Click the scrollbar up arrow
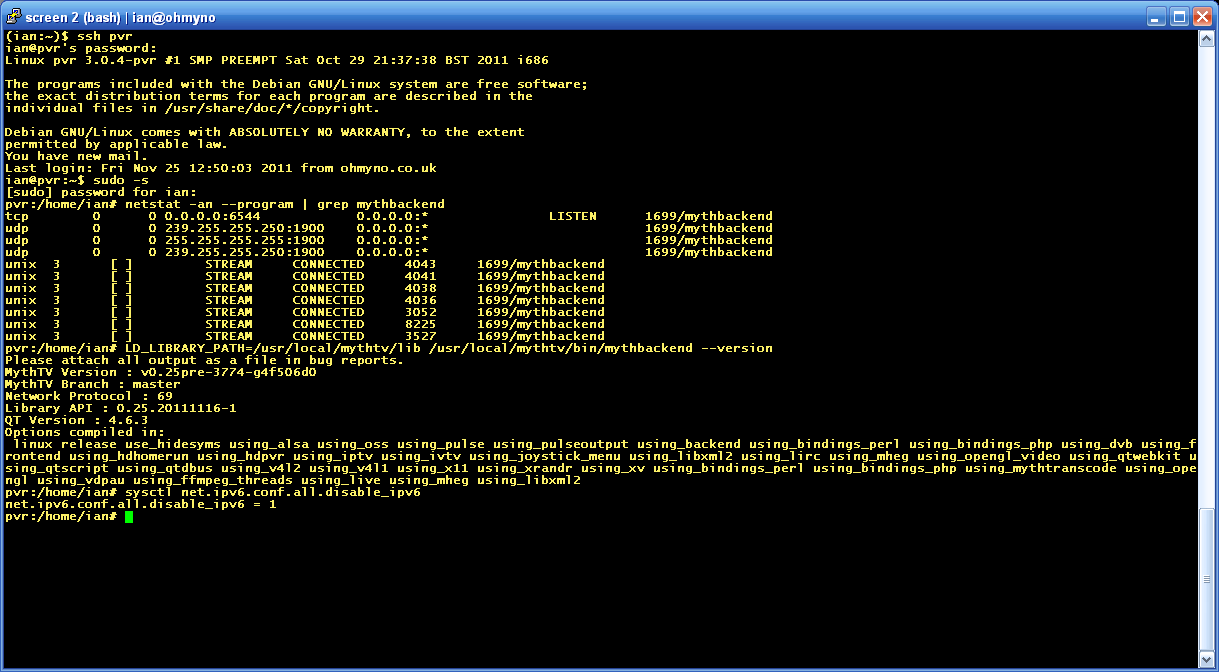The width and height of the screenshot is (1219, 672). click(1206, 38)
